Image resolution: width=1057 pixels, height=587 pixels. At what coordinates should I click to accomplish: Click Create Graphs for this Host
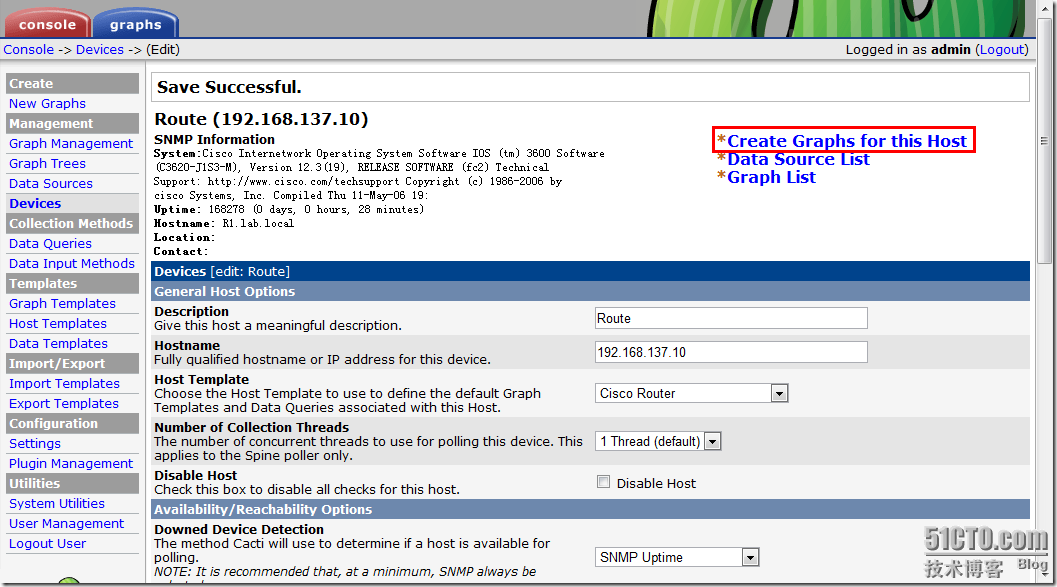coord(847,141)
